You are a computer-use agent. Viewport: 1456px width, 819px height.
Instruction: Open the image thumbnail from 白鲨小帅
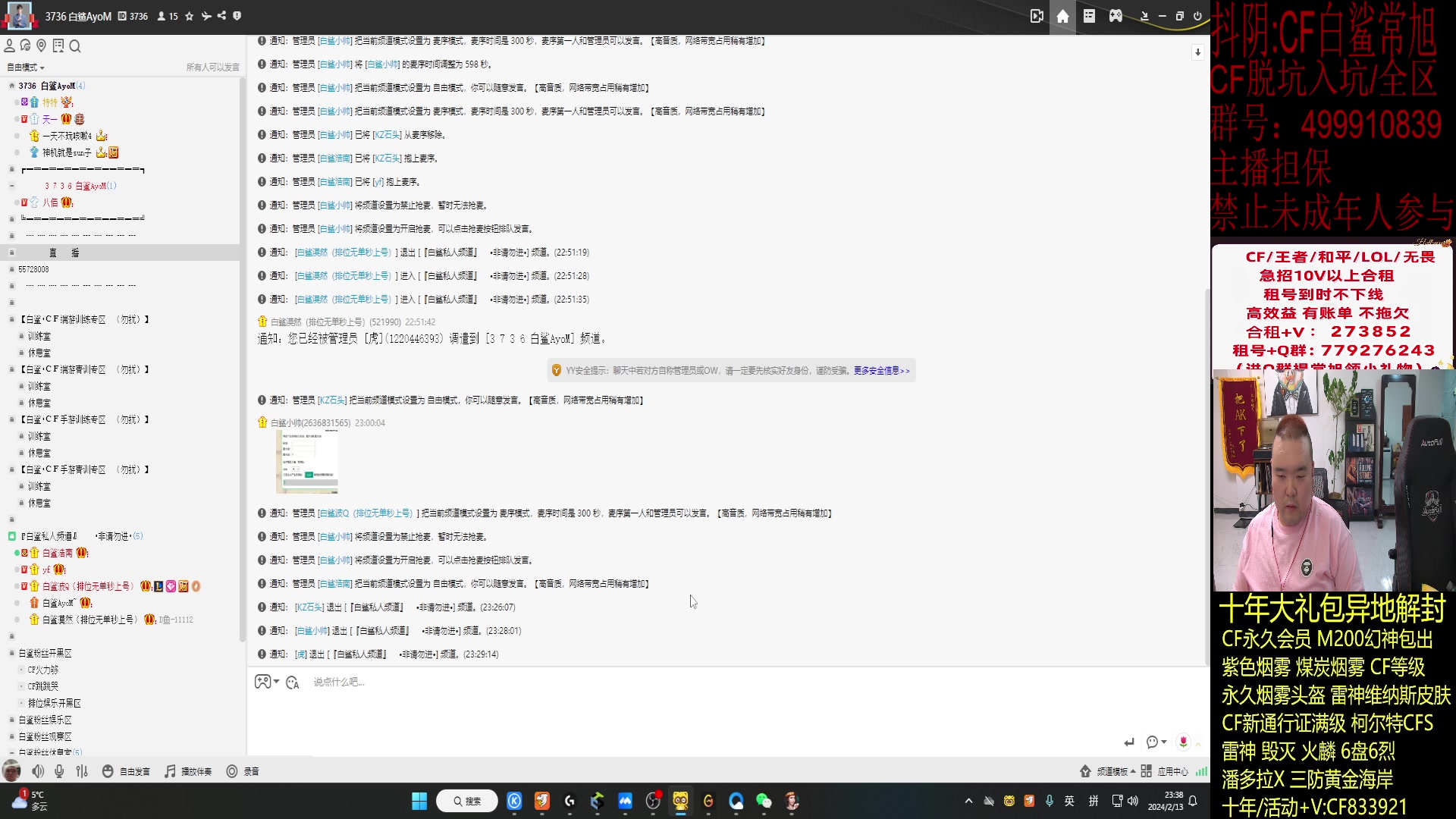click(307, 462)
